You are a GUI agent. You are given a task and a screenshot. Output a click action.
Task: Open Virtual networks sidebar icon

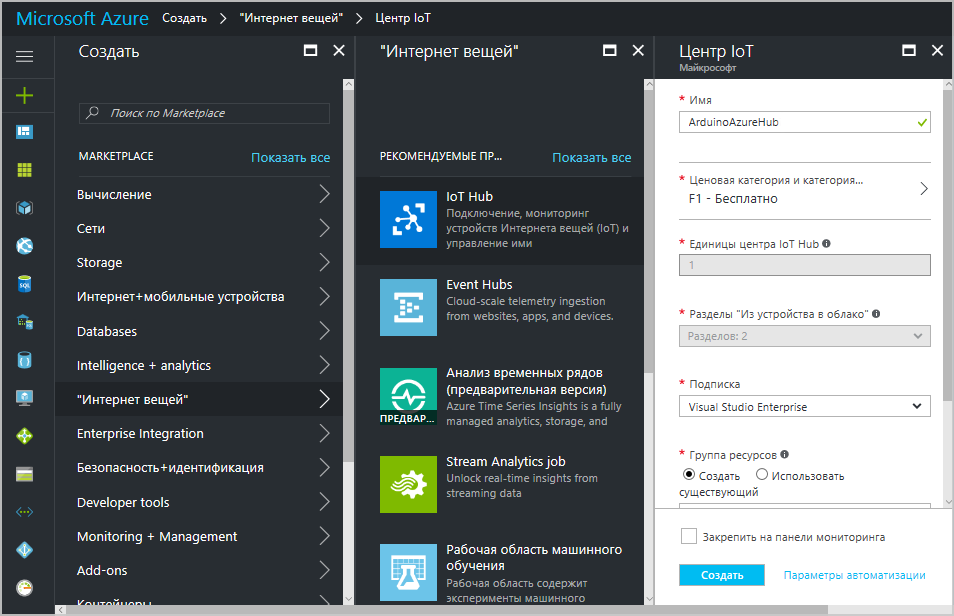[24, 512]
